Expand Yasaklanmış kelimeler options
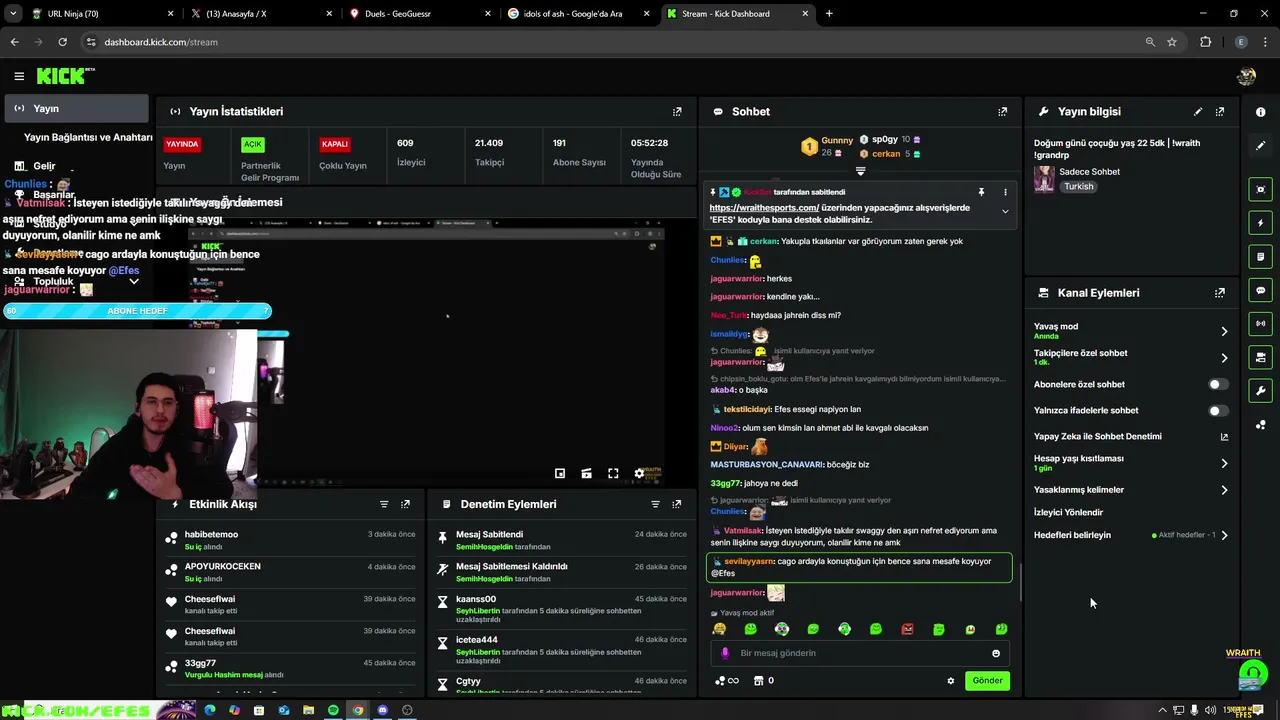 [1224, 490]
